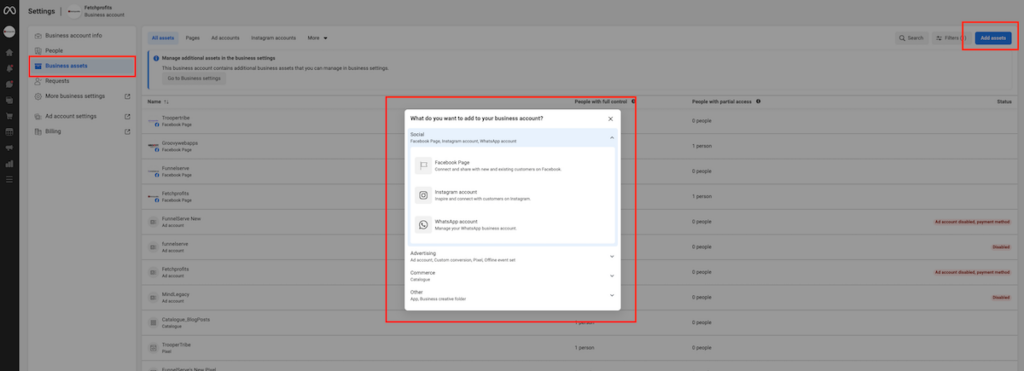1024x371 pixels.
Task: Select the Fetchprofits Ad account row
Action: point(580,272)
